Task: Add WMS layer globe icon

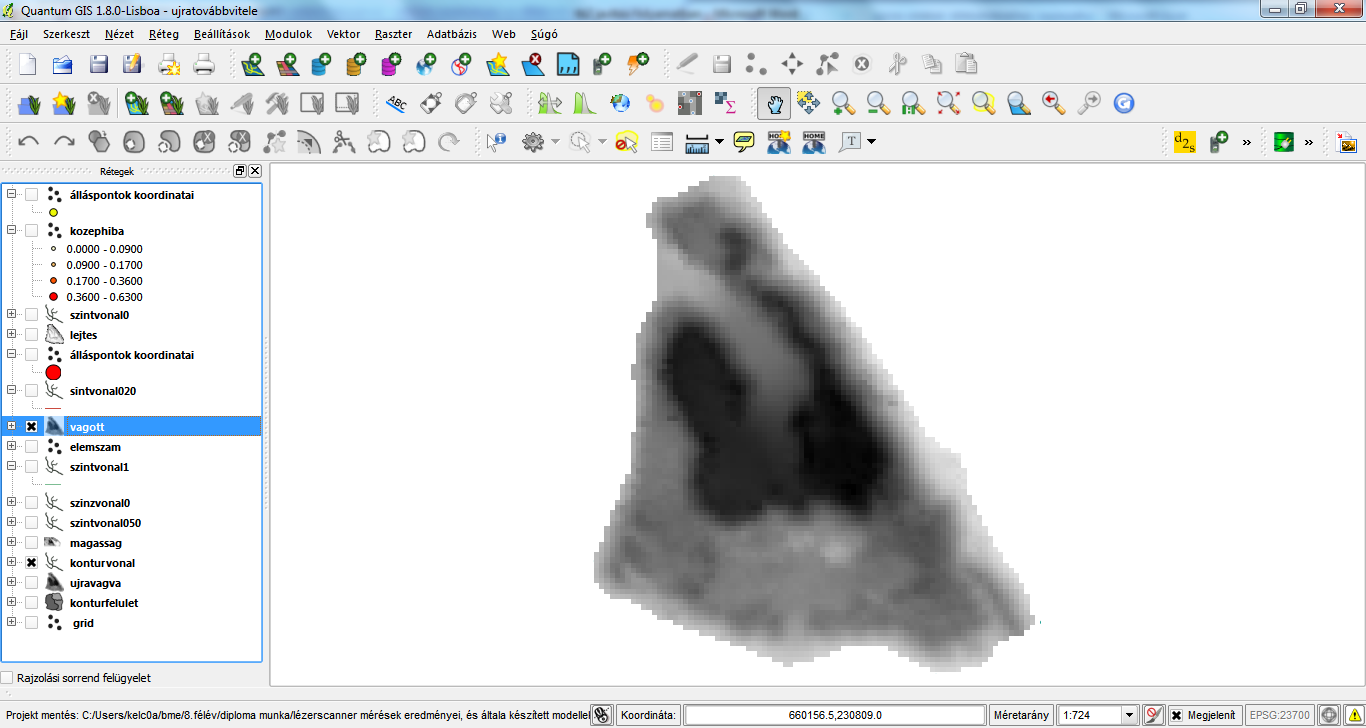Action: click(x=427, y=65)
